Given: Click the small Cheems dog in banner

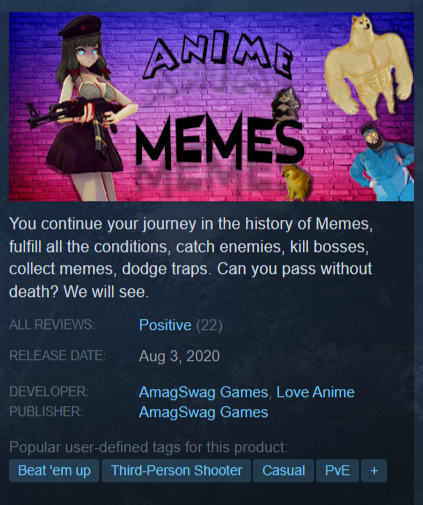Looking at the screenshot, I should pyautogui.click(x=296, y=183).
